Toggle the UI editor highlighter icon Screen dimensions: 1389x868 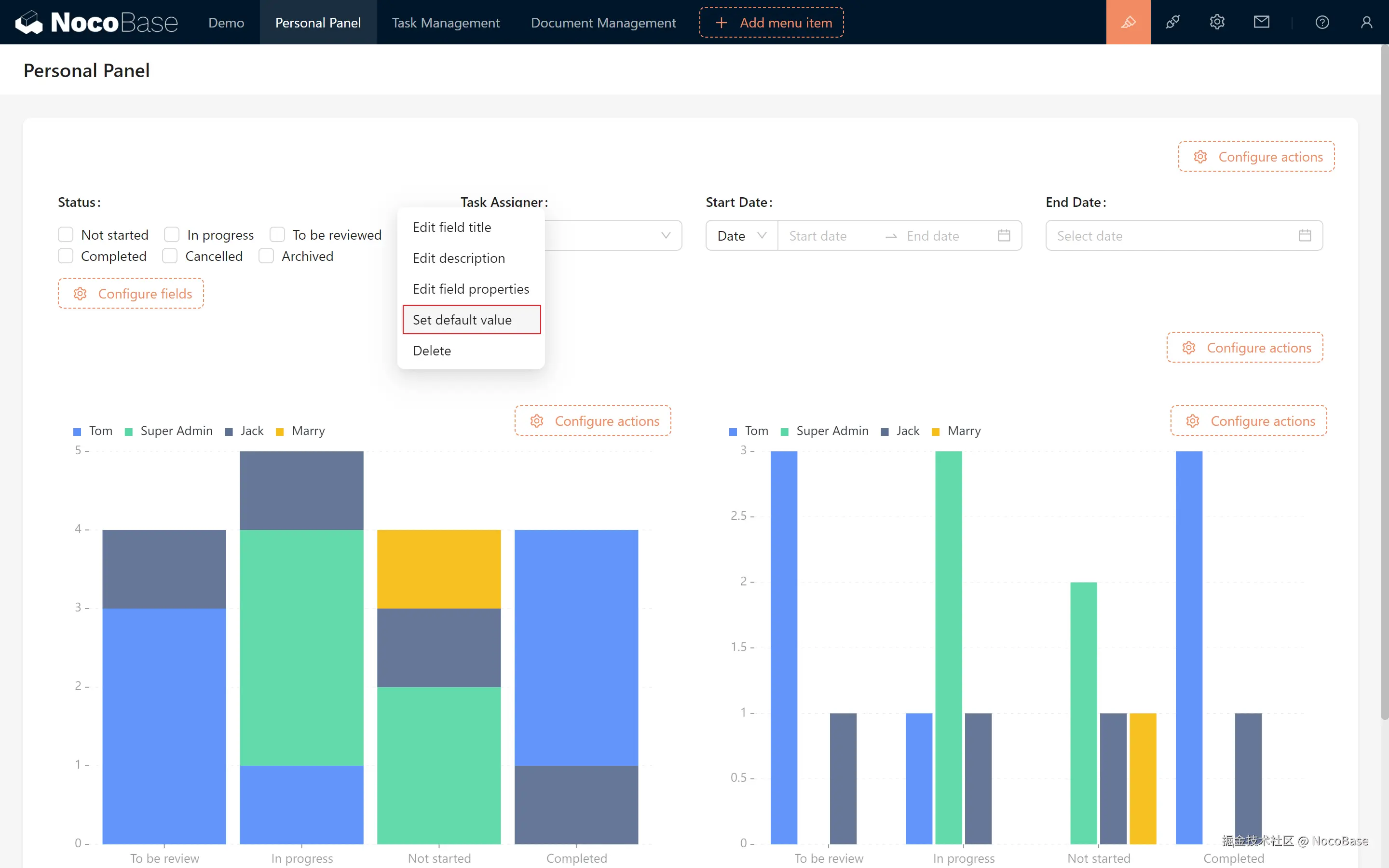click(x=1128, y=22)
